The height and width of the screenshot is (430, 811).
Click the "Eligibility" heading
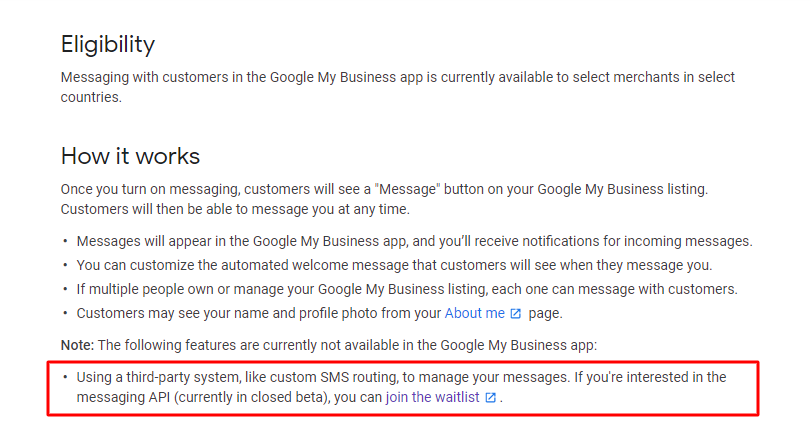(x=108, y=45)
